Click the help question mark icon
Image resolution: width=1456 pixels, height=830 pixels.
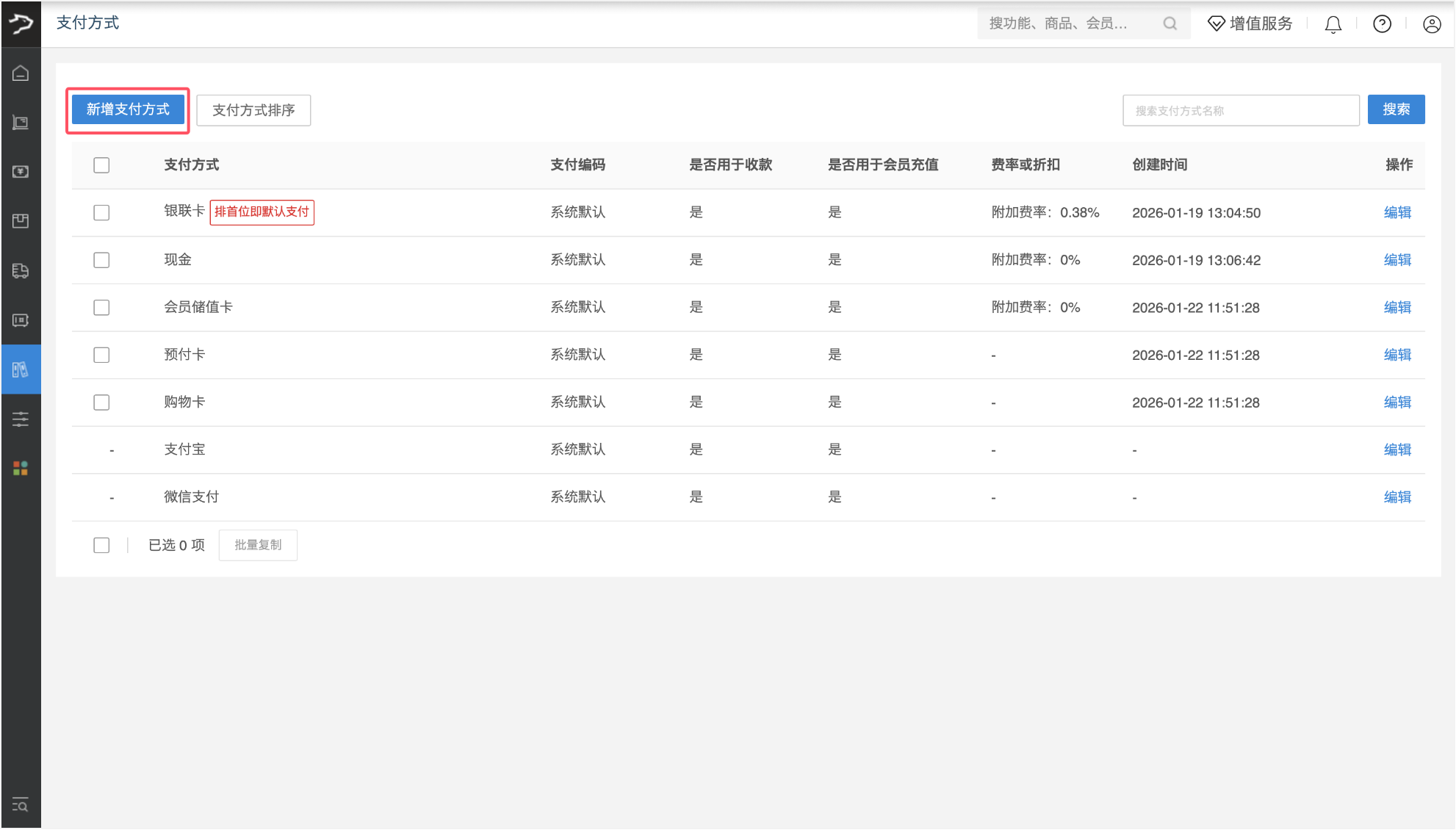1382,24
